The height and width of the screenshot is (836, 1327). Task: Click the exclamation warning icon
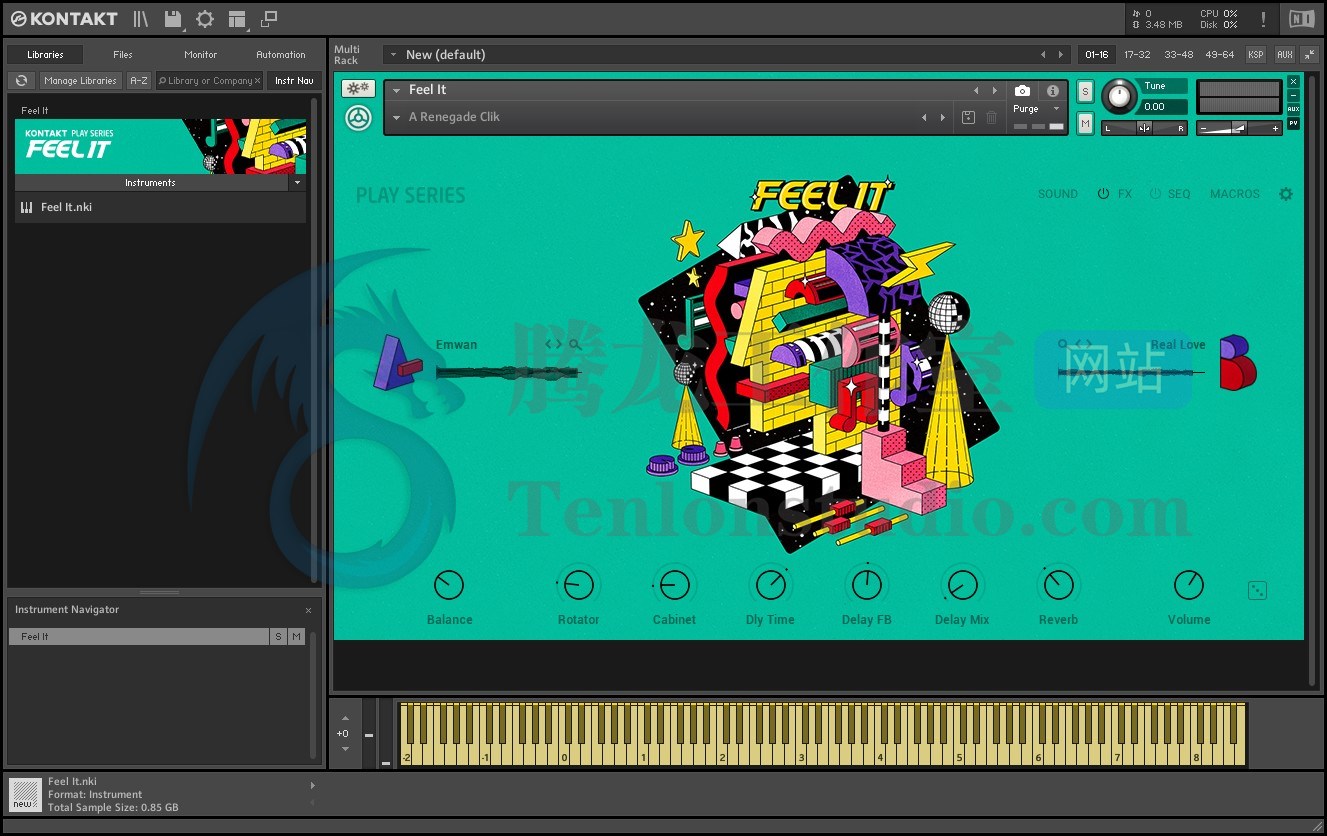pyautogui.click(x=1263, y=19)
